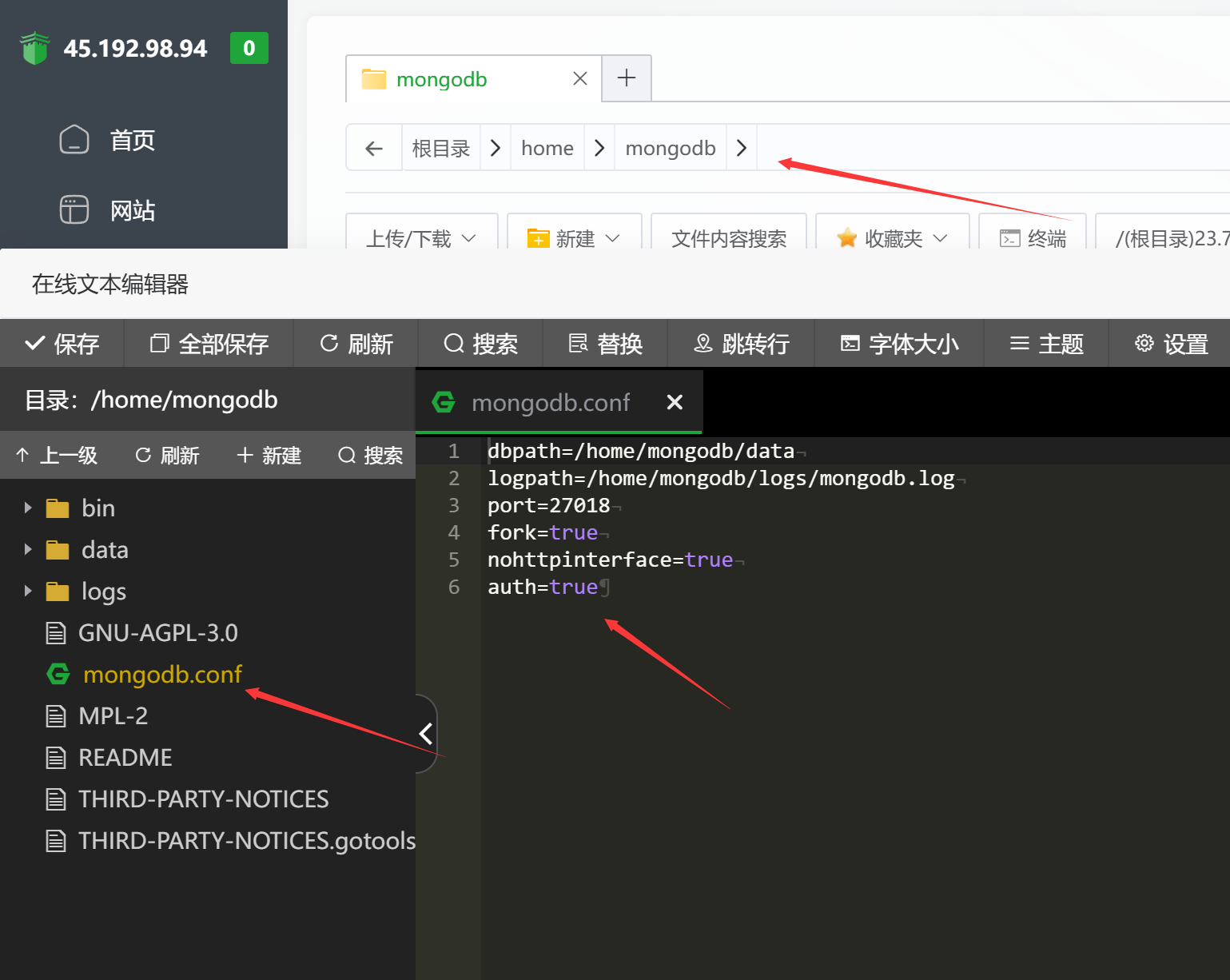Click 全部保存 to save all files
Viewport: 1230px width, 980px height.
(209, 344)
